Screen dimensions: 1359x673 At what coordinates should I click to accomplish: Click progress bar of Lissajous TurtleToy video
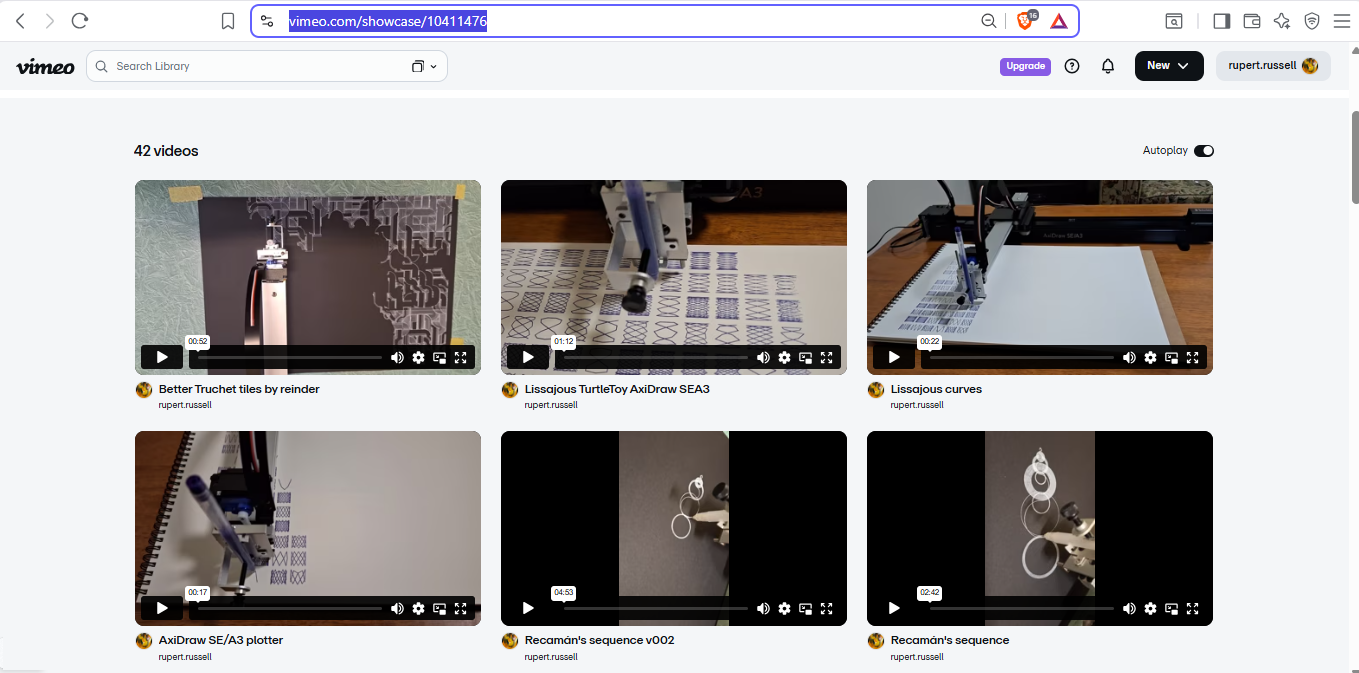point(655,357)
